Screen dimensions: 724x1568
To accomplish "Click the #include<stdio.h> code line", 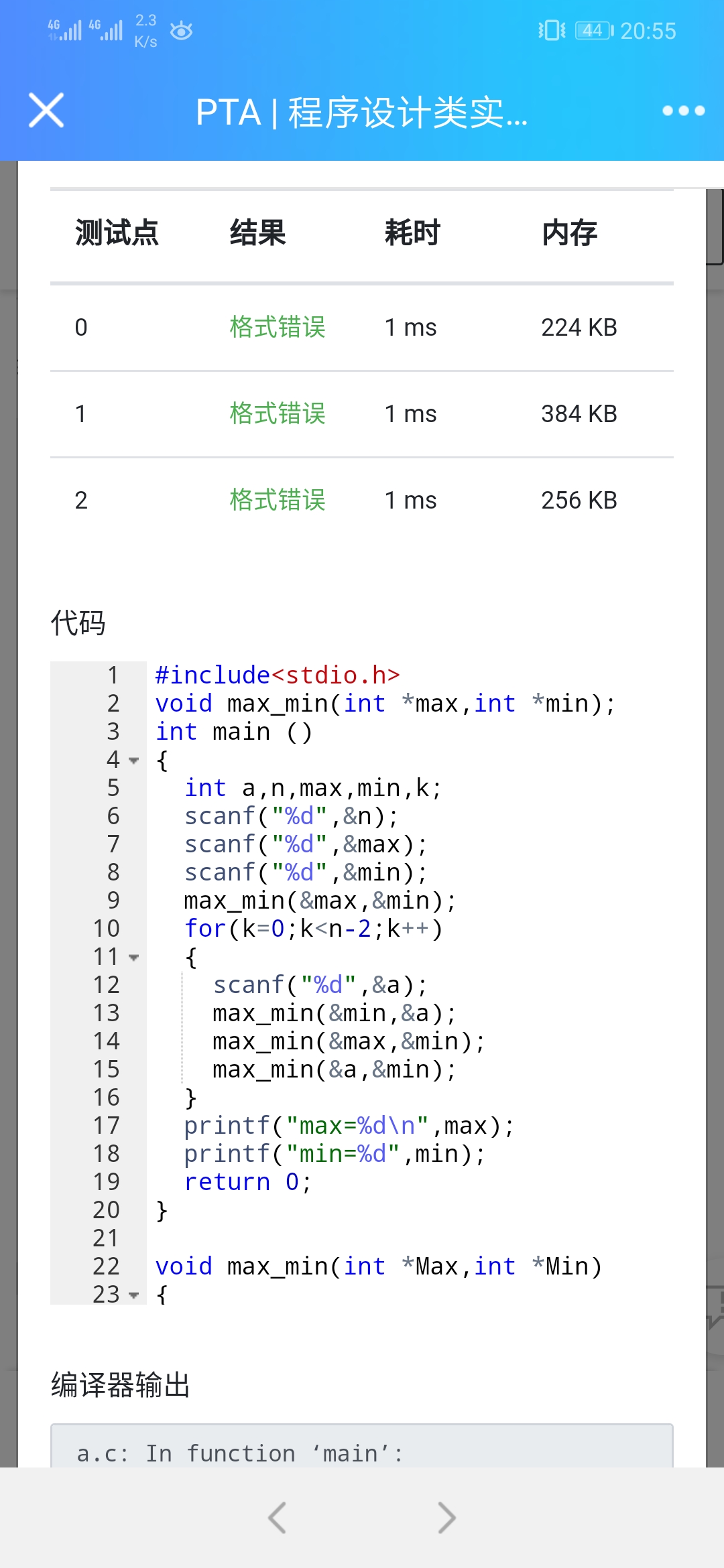I will pos(278,675).
